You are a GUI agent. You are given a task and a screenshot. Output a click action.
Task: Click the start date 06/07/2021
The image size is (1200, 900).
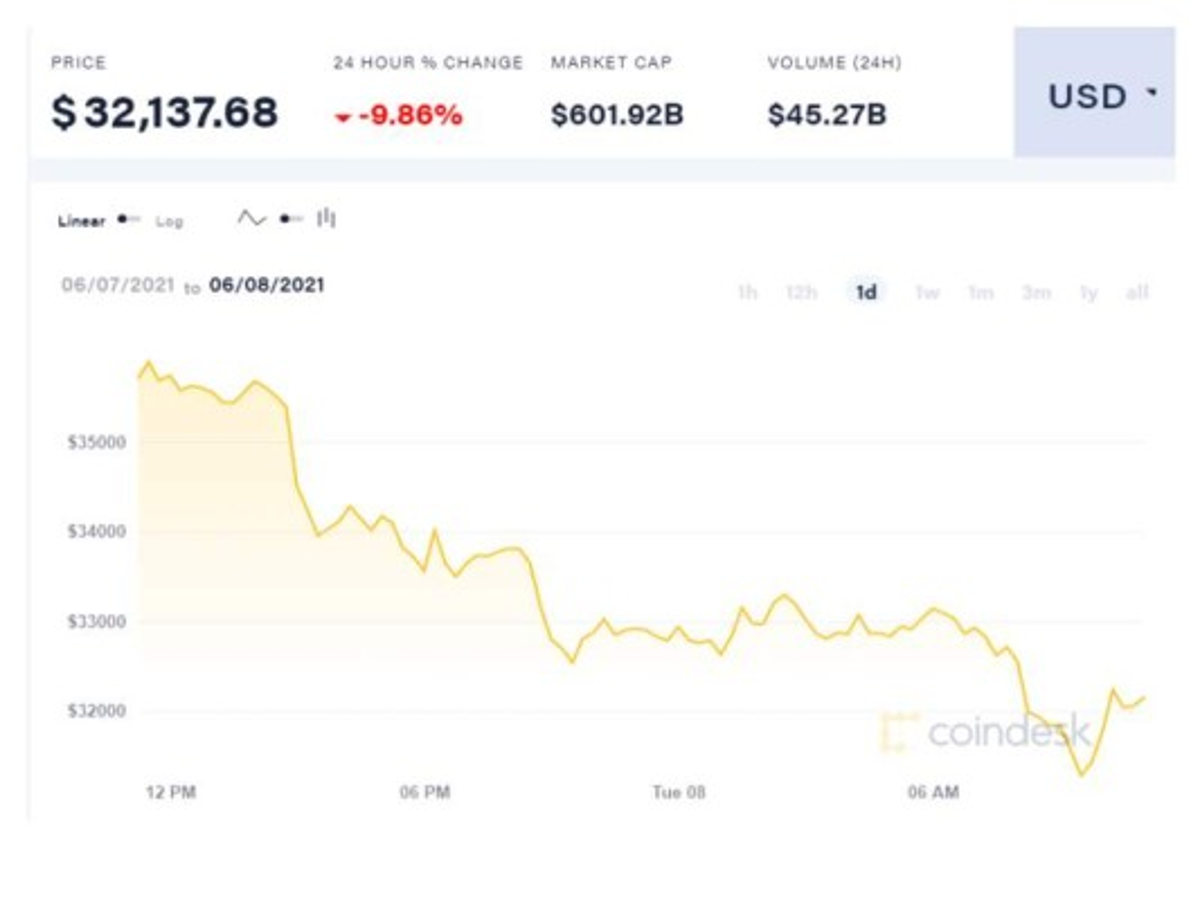pos(116,285)
